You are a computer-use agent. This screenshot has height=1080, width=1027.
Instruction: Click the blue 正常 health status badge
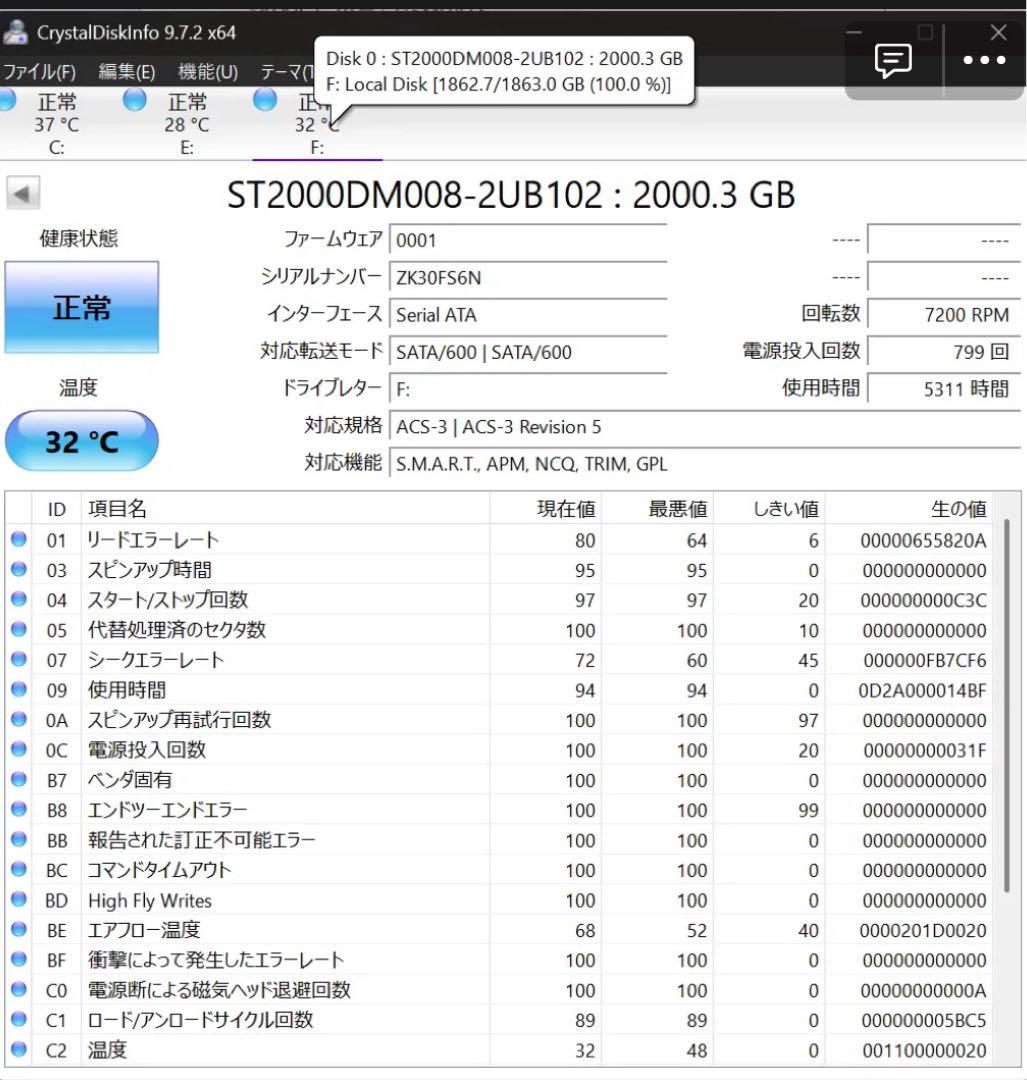tap(80, 308)
